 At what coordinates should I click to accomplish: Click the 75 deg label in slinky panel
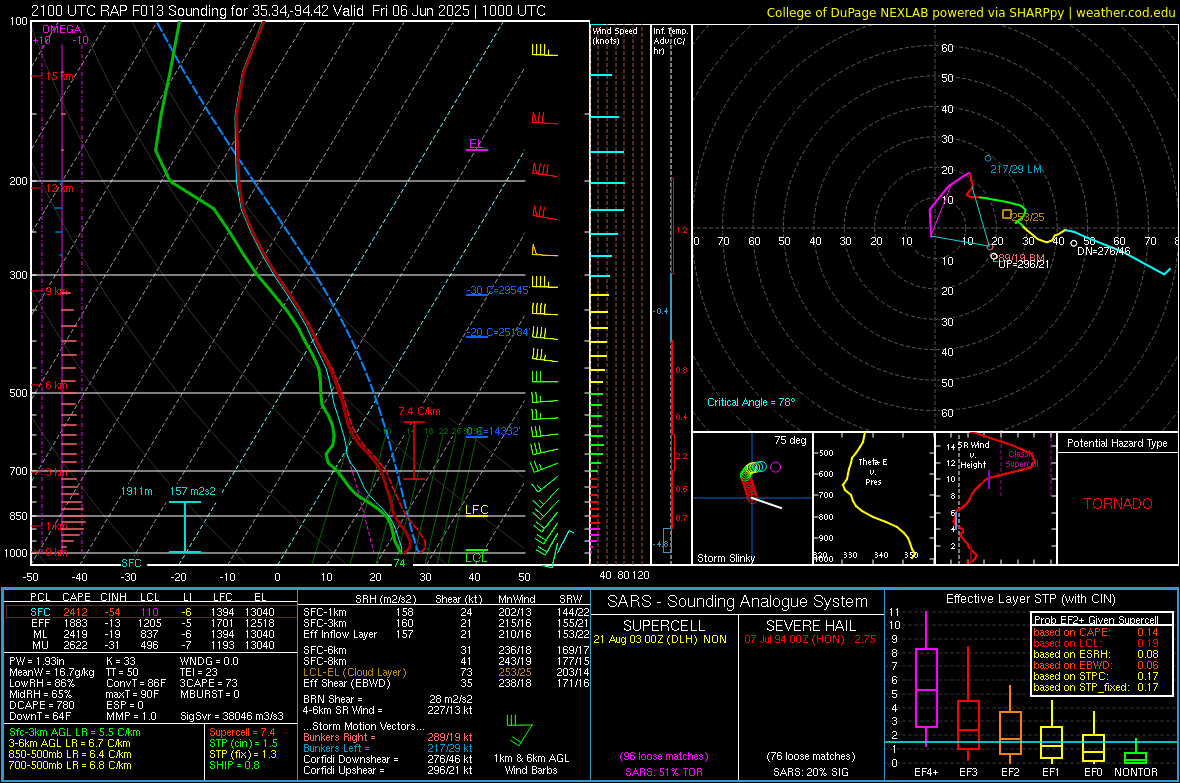pyautogui.click(x=790, y=440)
